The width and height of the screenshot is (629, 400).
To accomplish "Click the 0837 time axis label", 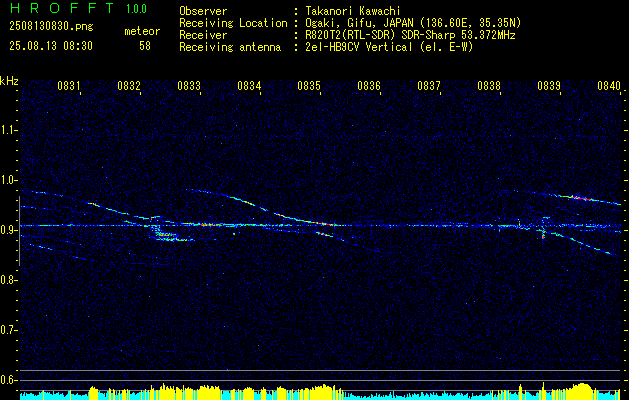I will tap(429, 85).
